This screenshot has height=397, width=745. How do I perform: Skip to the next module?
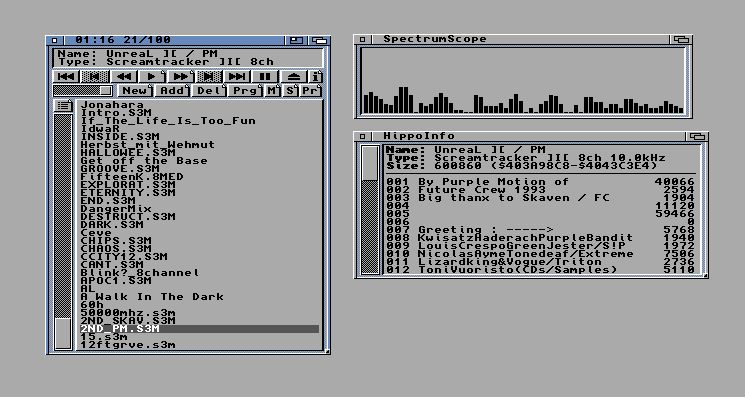click(x=238, y=76)
